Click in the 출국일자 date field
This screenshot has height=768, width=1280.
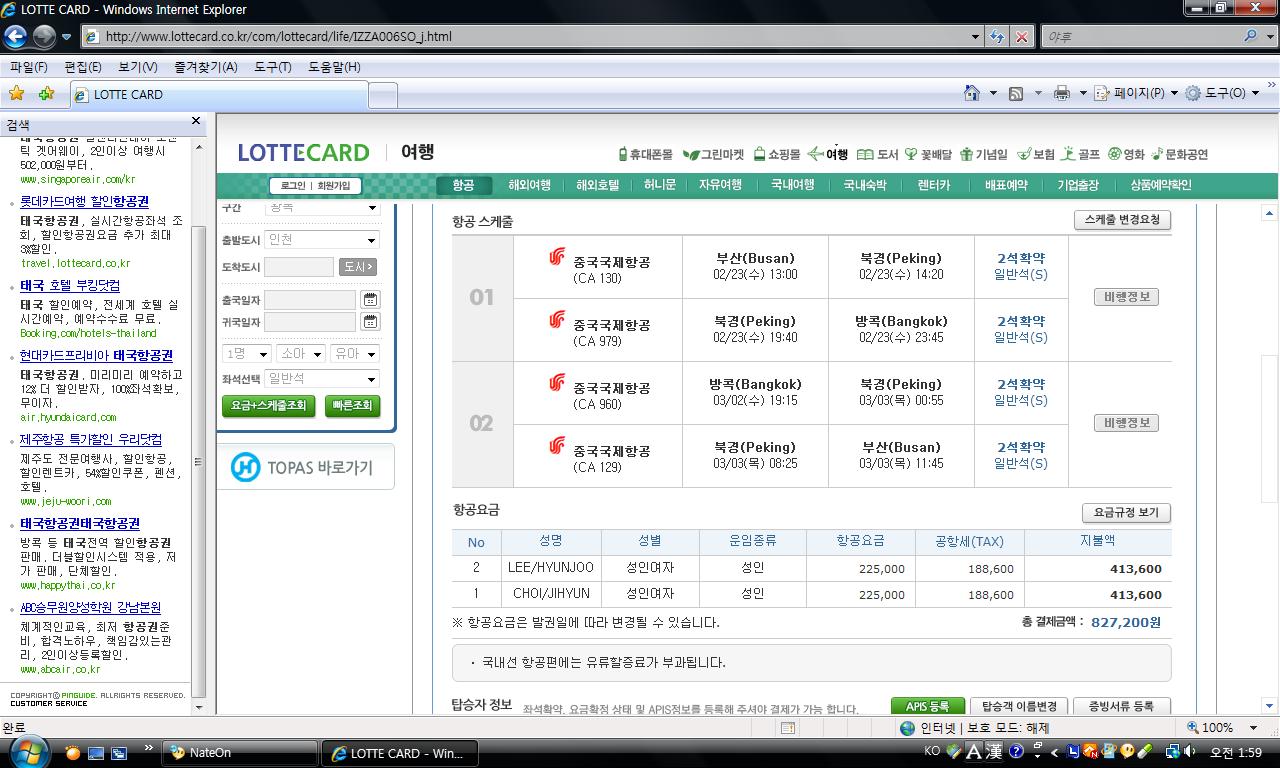point(310,299)
